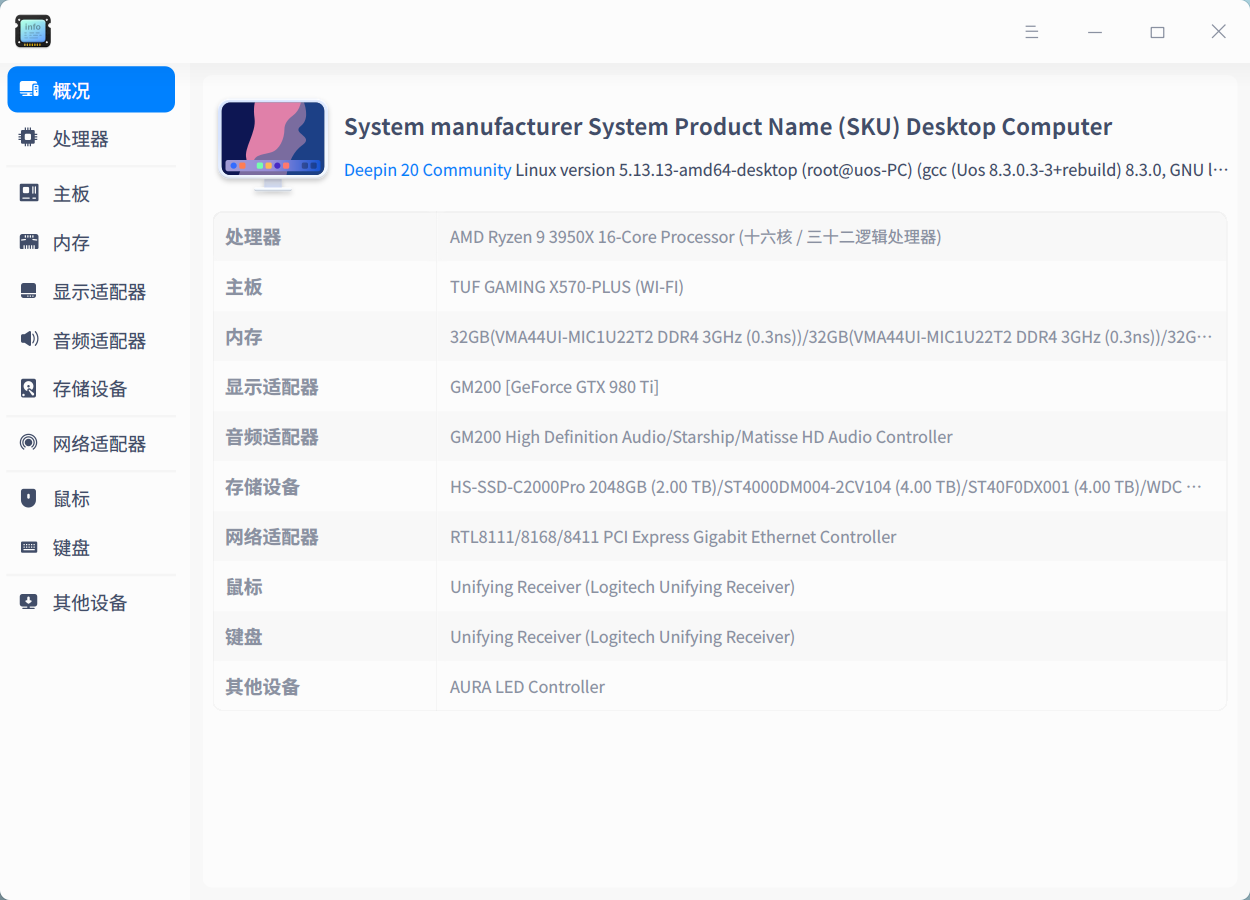Select the GeForce GTX 980 Ti row
This screenshot has width=1250, height=900.
click(x=554, y=386)
